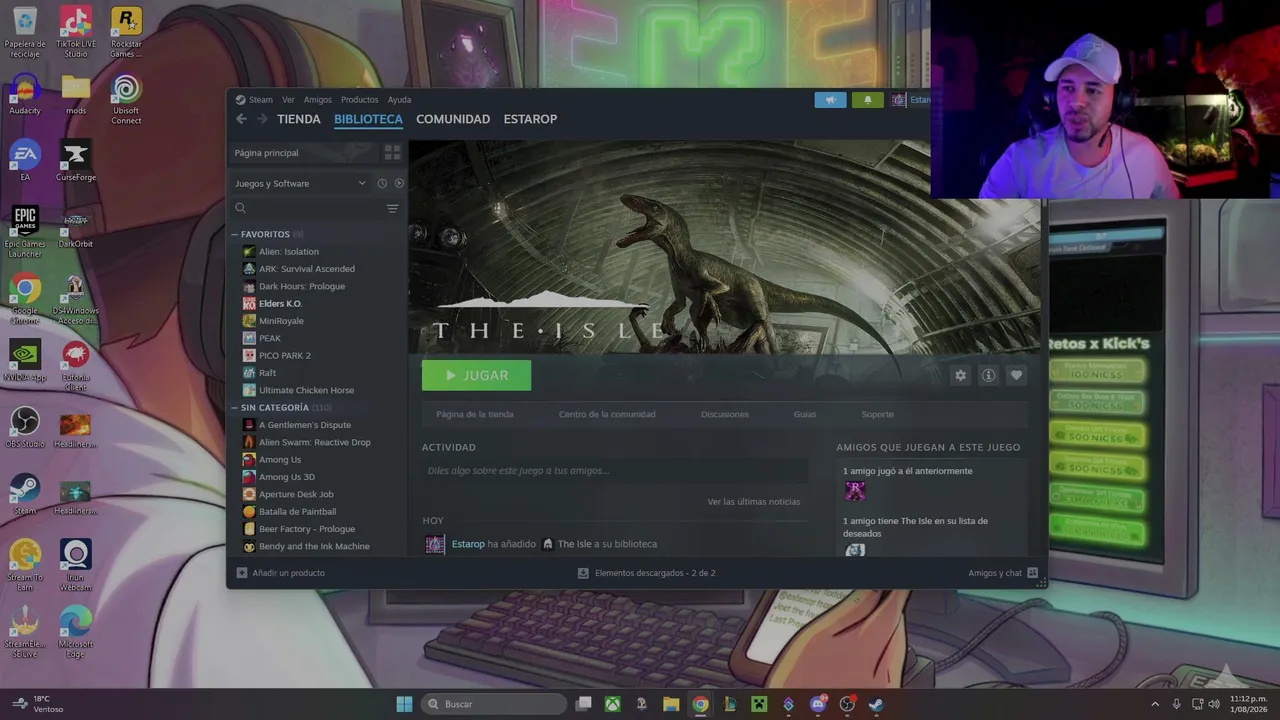
Task: Select A Gentlemen's Dispute
Action: [305, 425]
